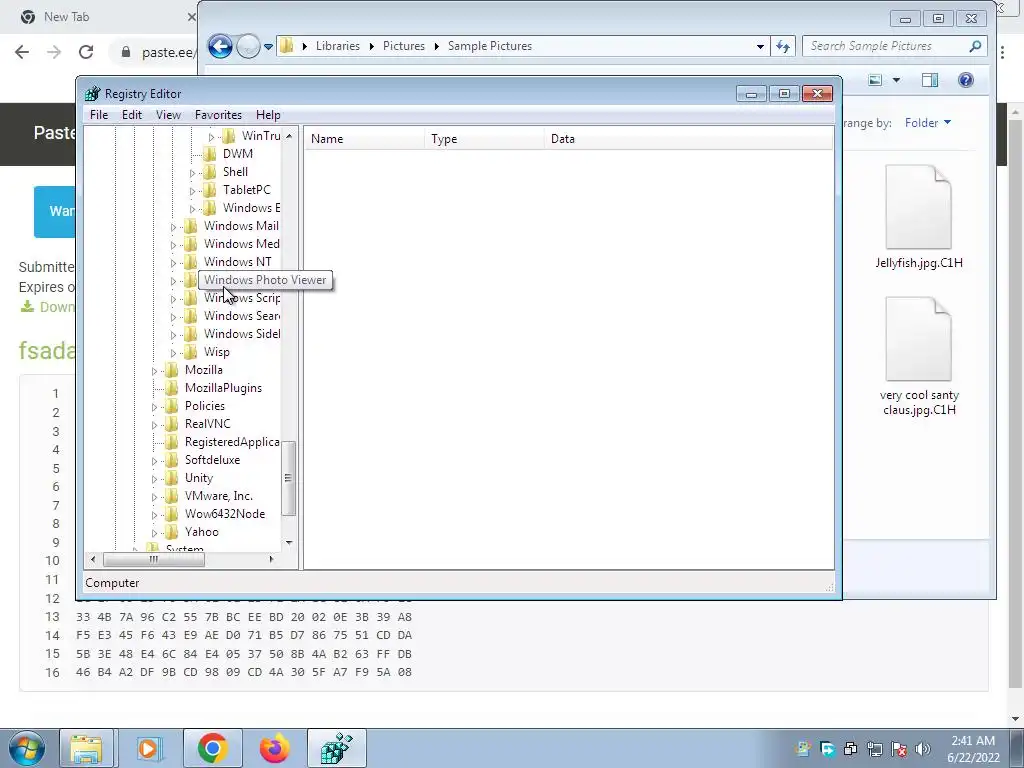Expand the Yahoo registry key

(155, 534)
